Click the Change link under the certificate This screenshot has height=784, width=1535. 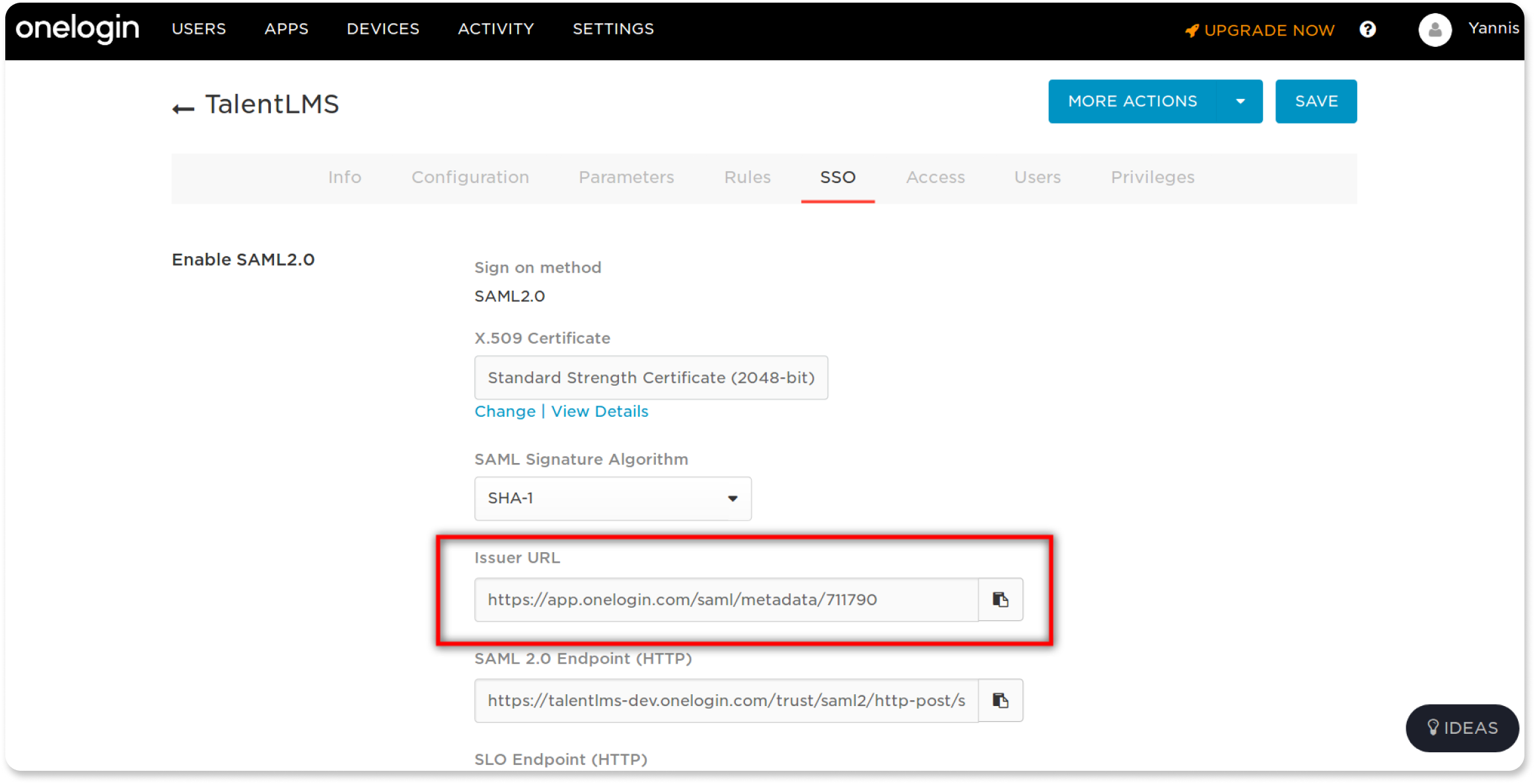(504, 411)
